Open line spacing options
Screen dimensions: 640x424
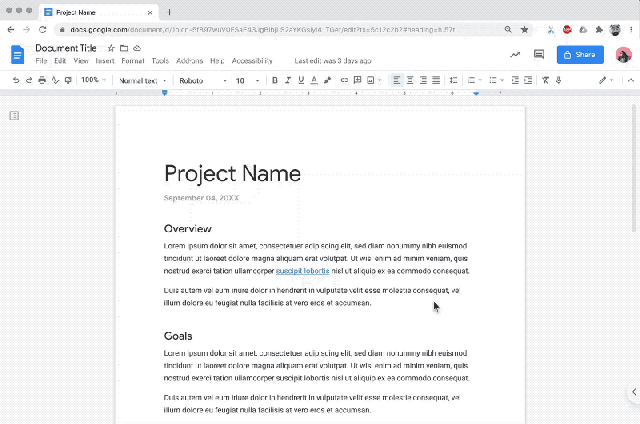[453, 80]
